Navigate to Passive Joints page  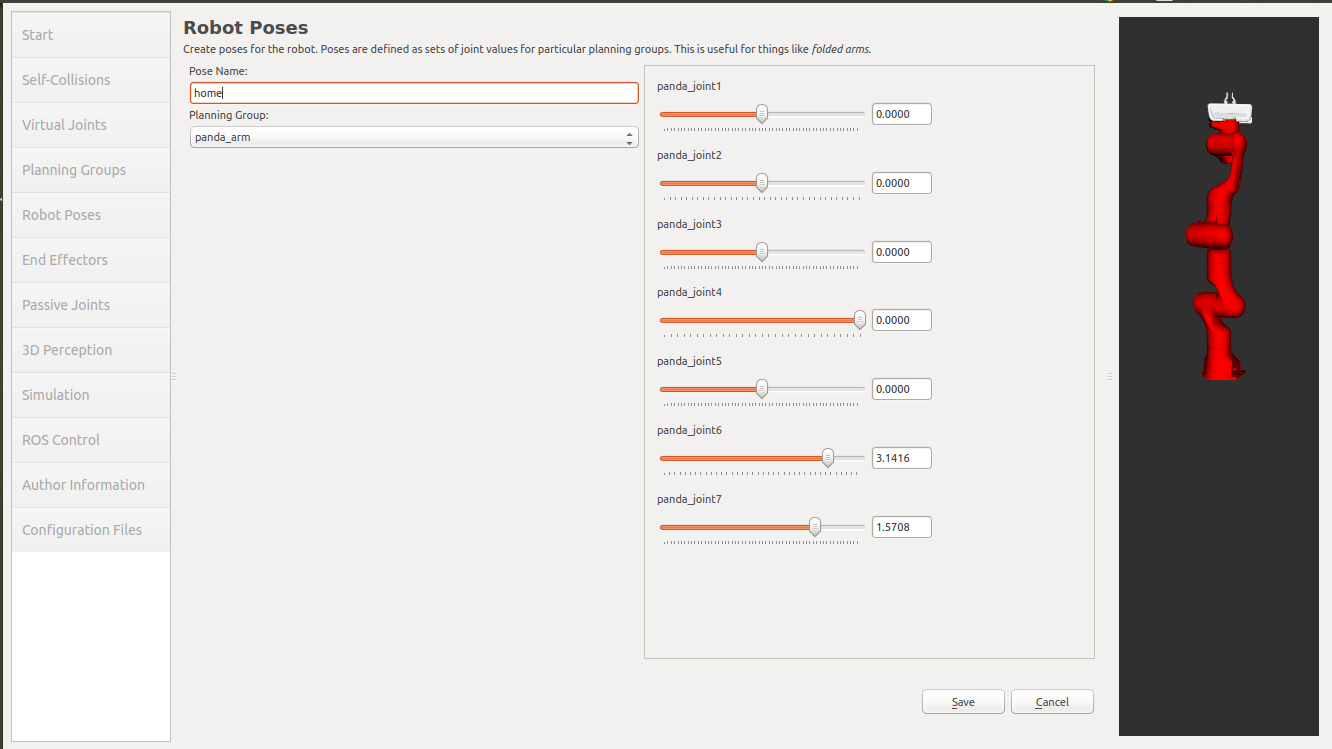click(91, 305)
